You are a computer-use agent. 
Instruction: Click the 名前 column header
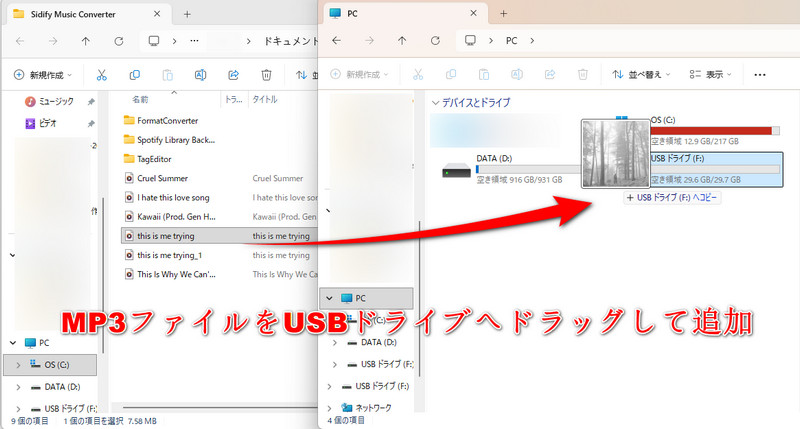click(x=140, y=99)
